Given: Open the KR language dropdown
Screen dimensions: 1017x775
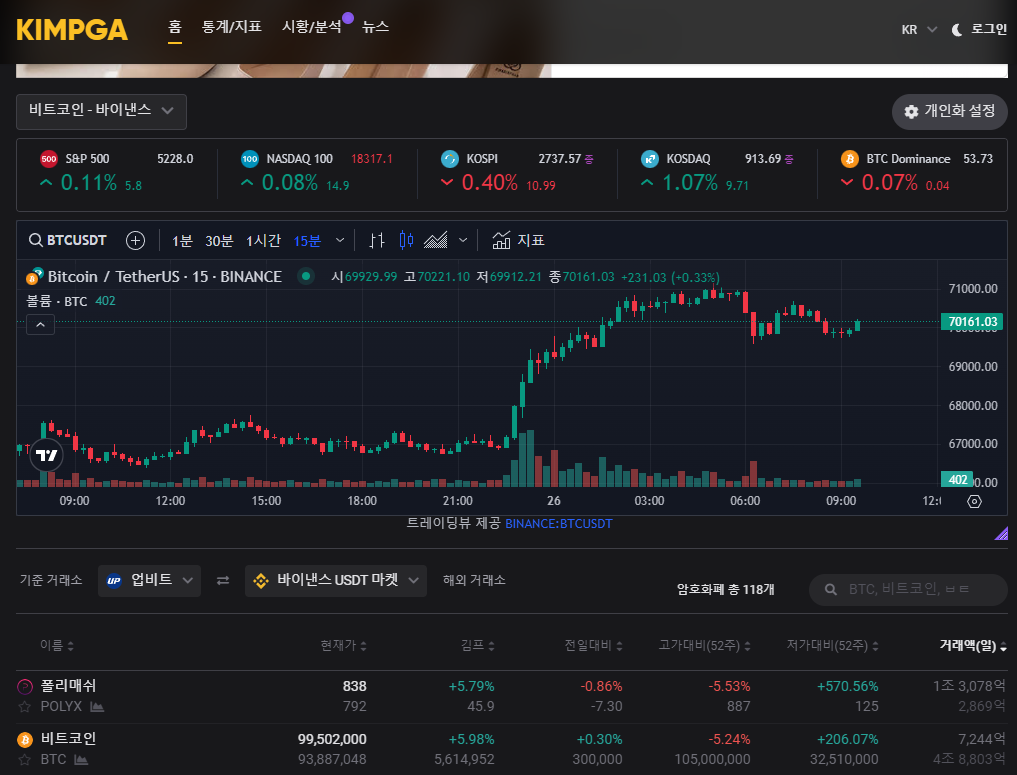Looking at the screenshot, I should [x=919, y=29].
